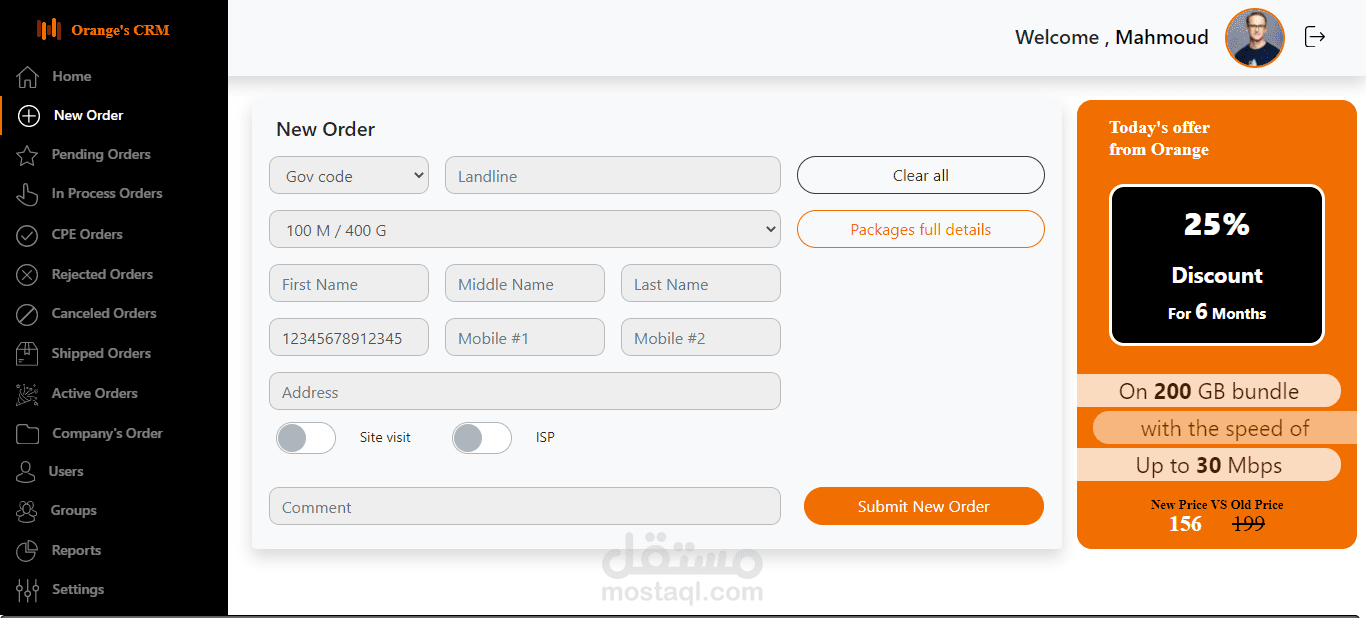1366x618 pixels.
Task: Click the First Name field
Action: (349, 283)
